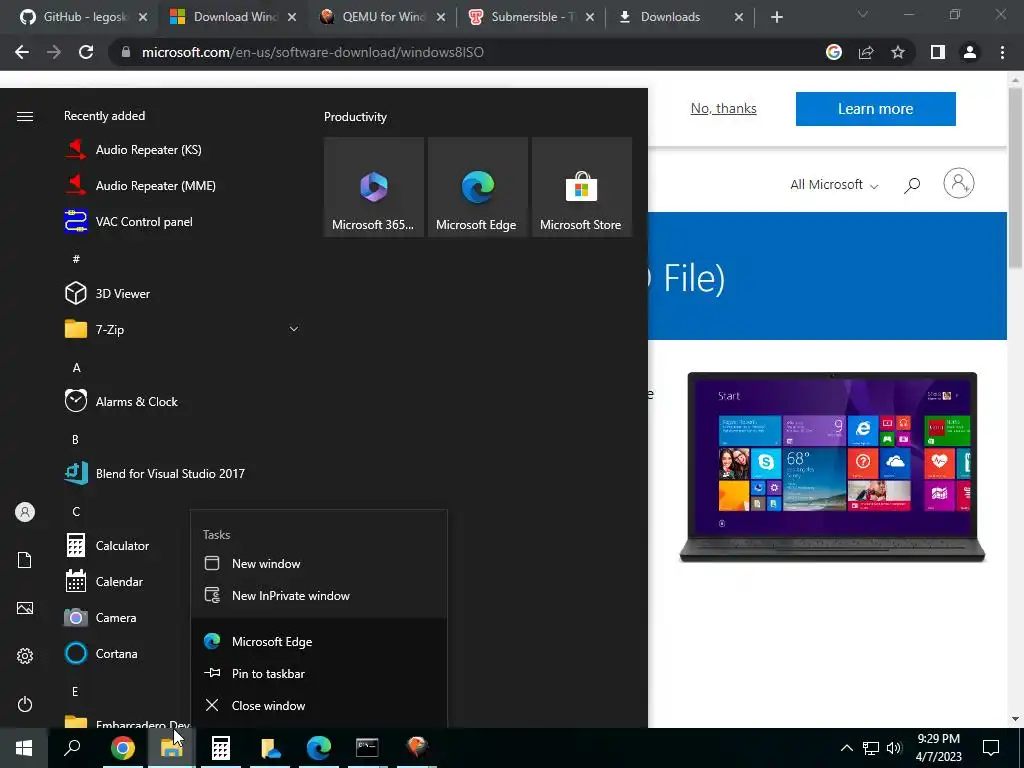Screen dimensions: 1024x768
Task: Bookmark this page with the star
Action: tap(898, 52)
